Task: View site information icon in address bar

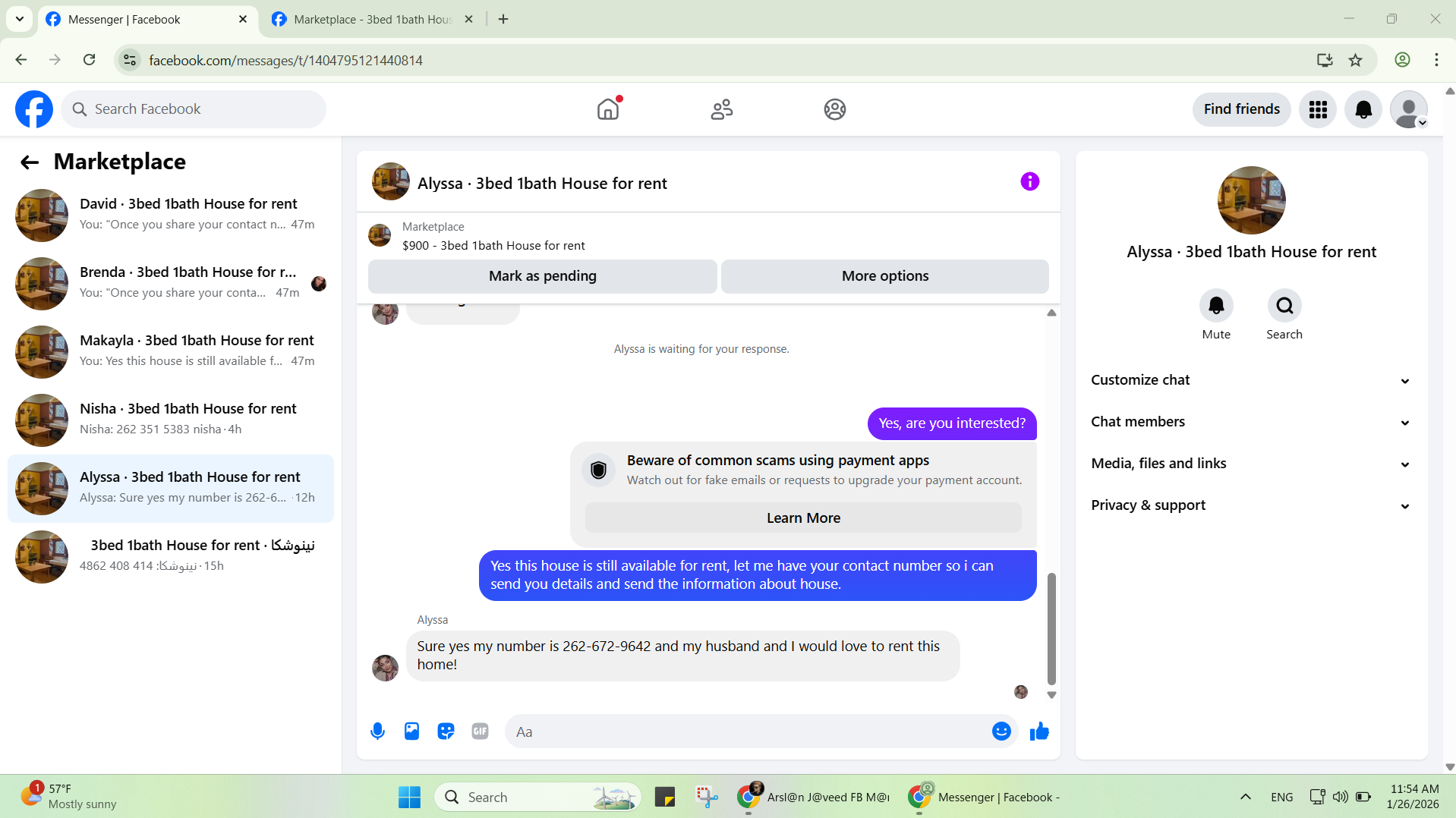Action: coord(131,60)
